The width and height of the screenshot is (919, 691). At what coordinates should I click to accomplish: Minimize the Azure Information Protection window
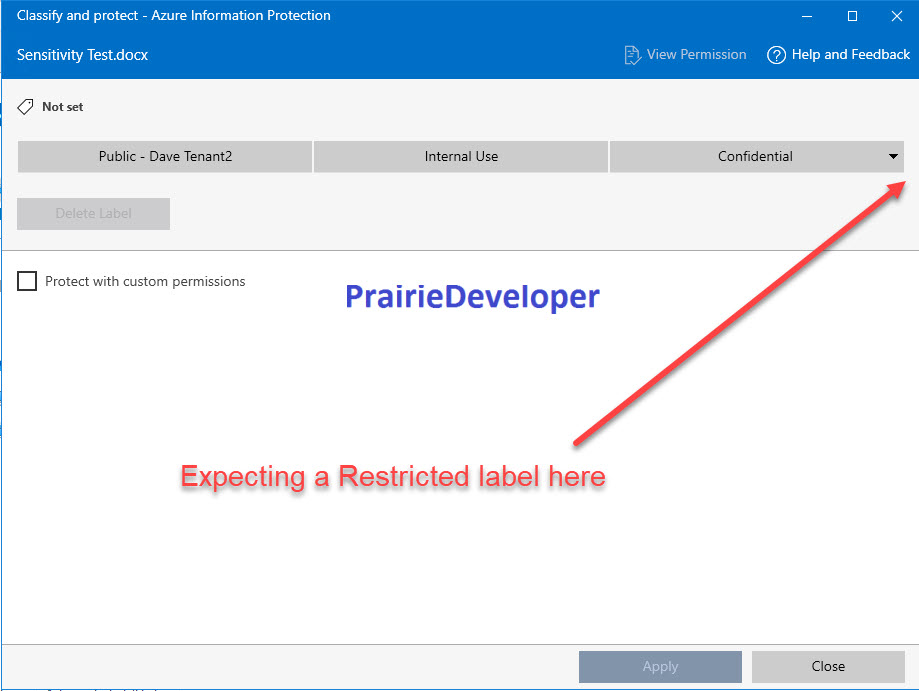[807, 16]
